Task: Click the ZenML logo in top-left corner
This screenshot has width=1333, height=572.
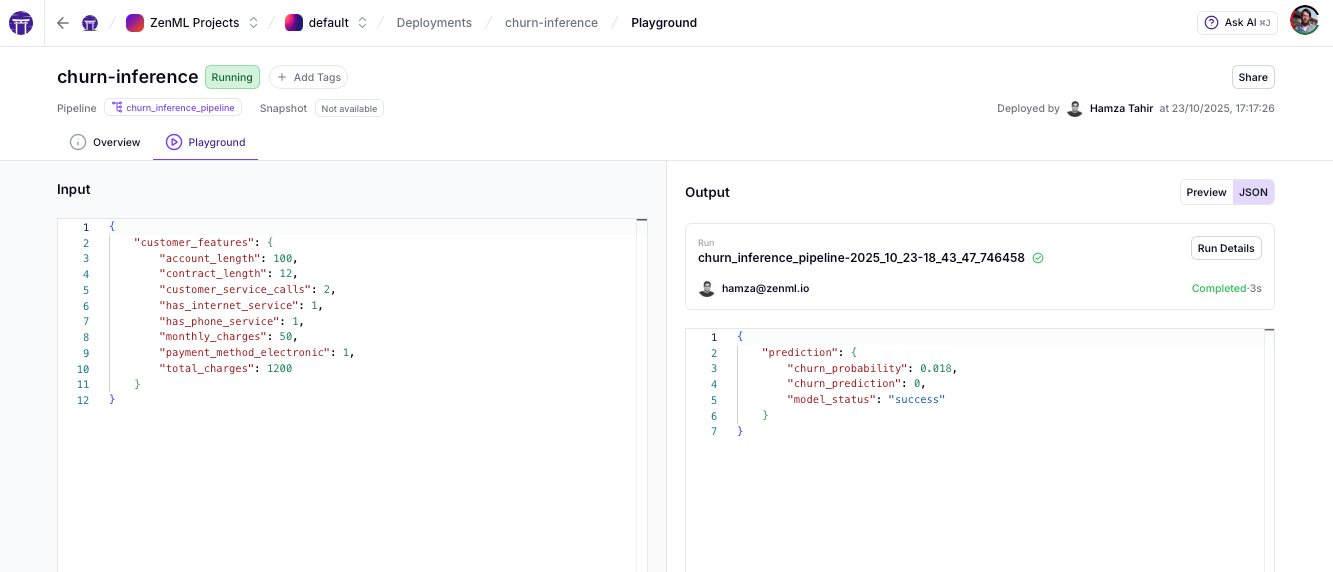Action: (21, 23)
